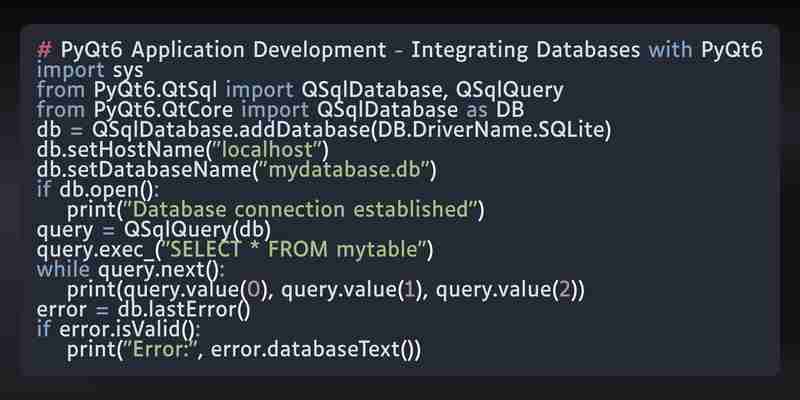Click 'DB.DriverName.SQLite' argument
This screenshot has width=800, height=400.
489,130
